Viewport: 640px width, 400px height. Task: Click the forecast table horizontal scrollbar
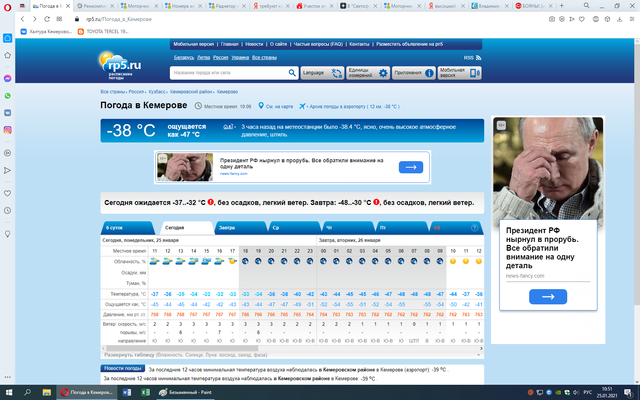[x=182, y=348]
